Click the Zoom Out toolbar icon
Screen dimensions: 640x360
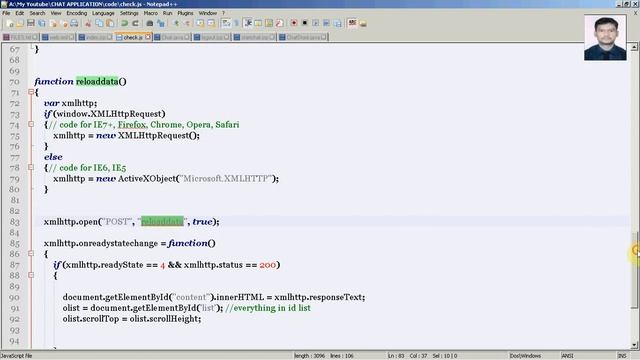[x=187, y=23]
